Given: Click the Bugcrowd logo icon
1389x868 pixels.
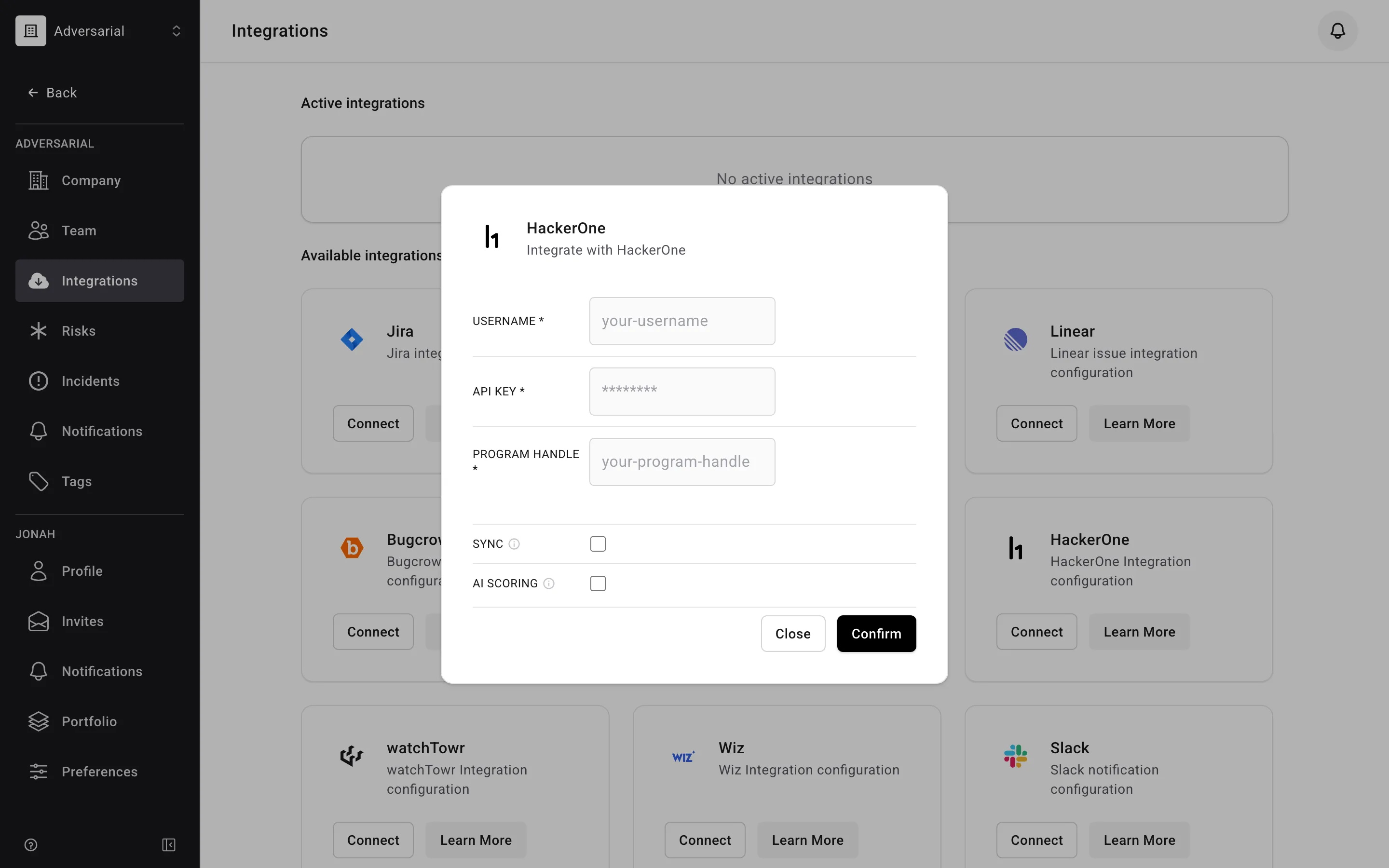Looking at the screenshot, I should 352,548.
